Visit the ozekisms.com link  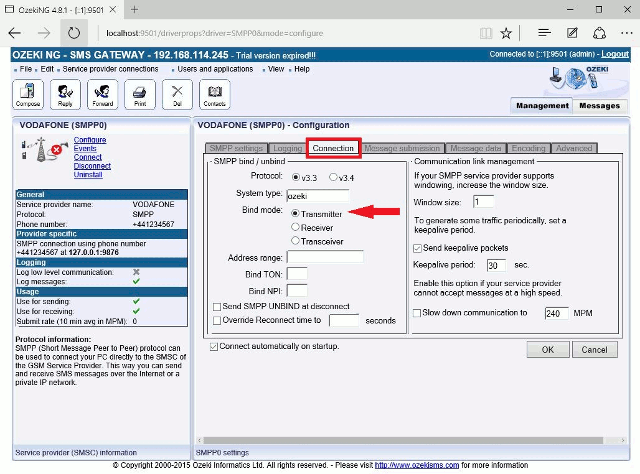(417, 465)
